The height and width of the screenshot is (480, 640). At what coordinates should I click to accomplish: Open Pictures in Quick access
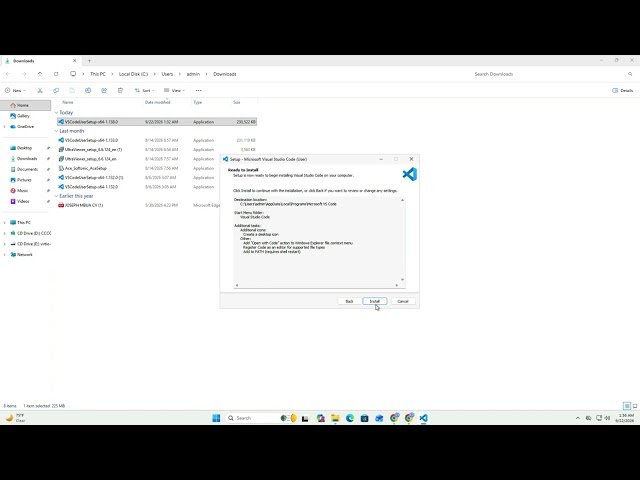[24, 180]
